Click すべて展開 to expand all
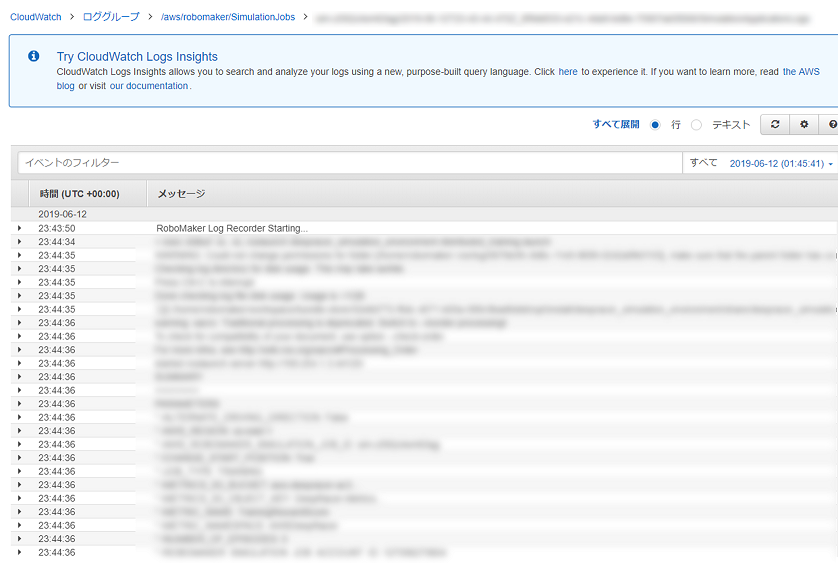Viewport: 838px width, 563px height. click(616, 124)
